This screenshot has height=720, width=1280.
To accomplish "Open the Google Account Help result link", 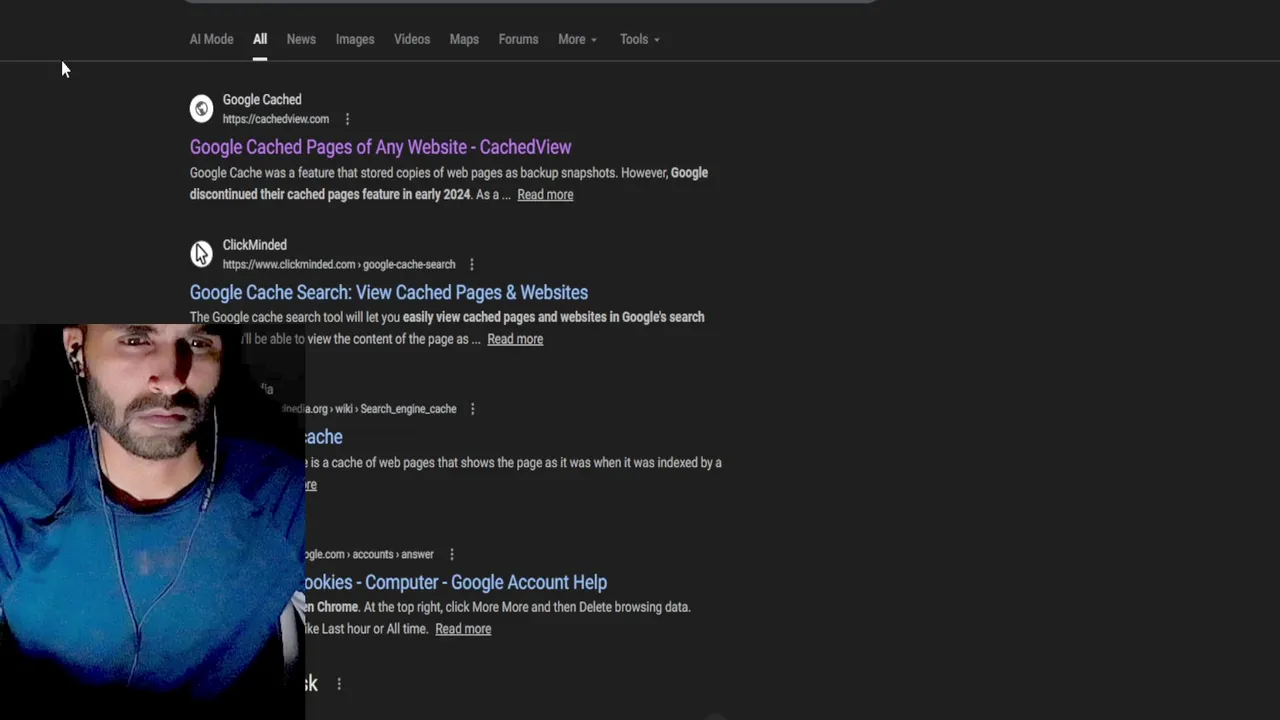I will pyautogui.click(x=456, y=582).
